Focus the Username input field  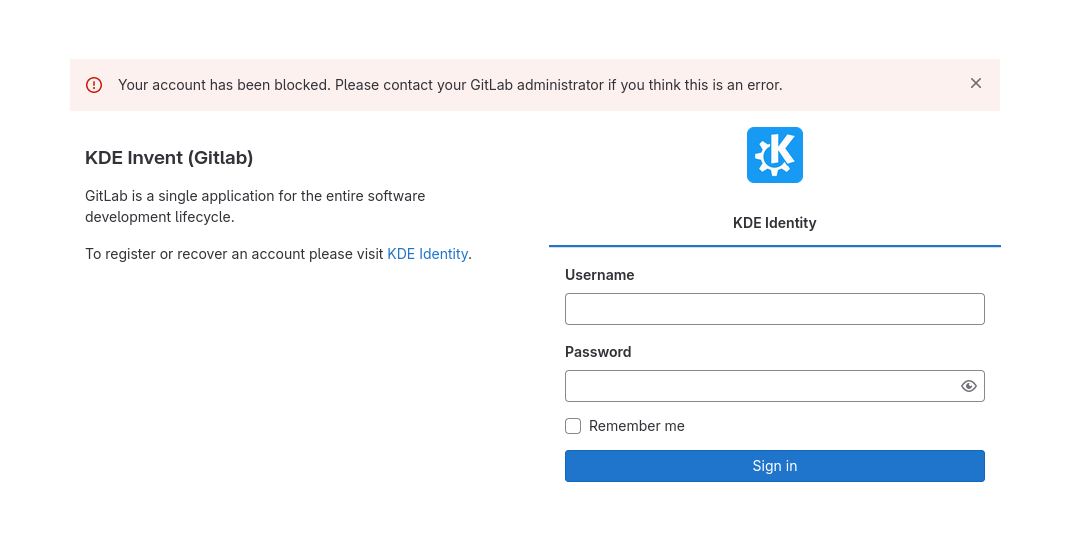point(774,309)
